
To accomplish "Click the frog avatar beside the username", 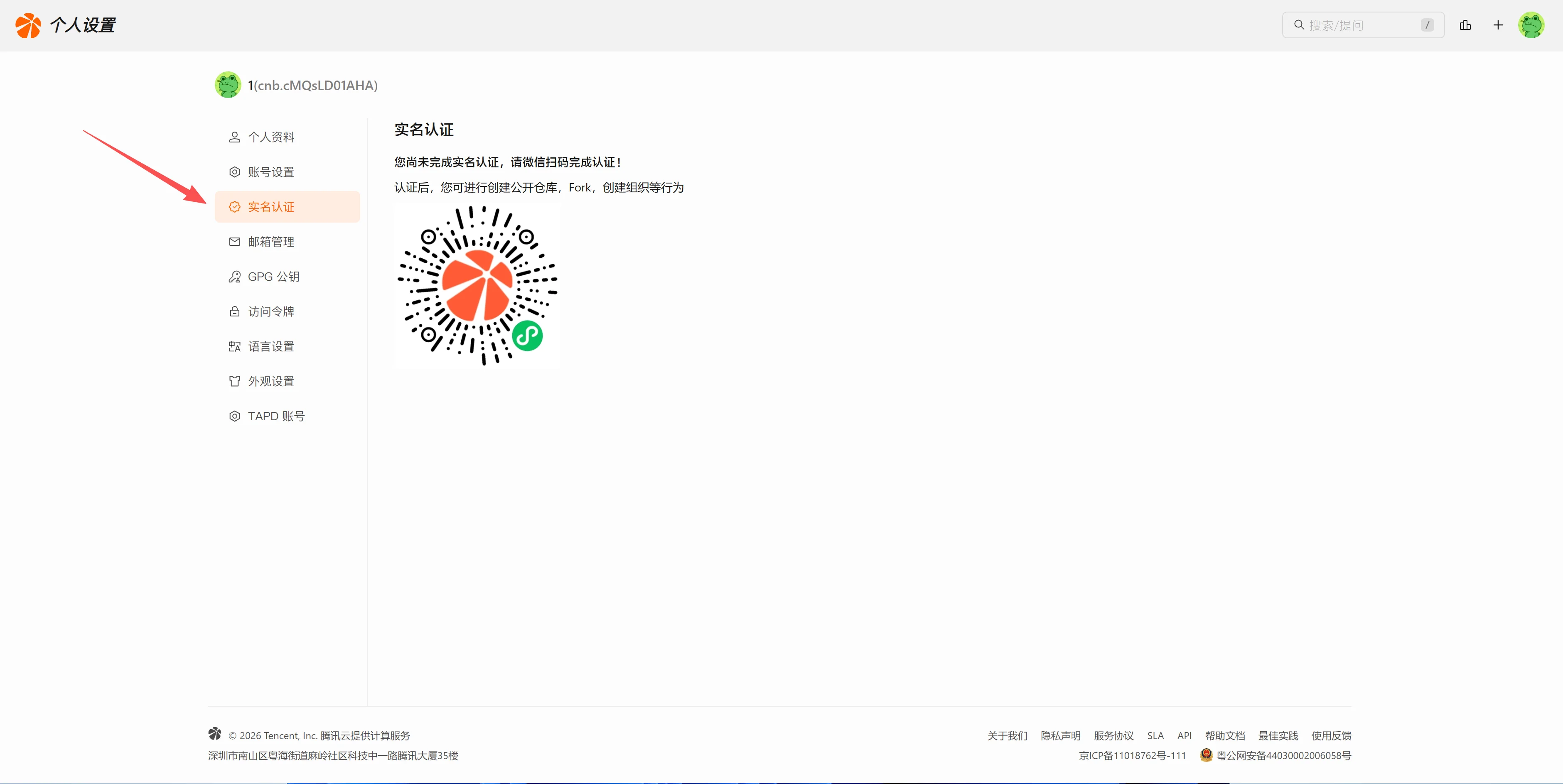I will point(228,85).
